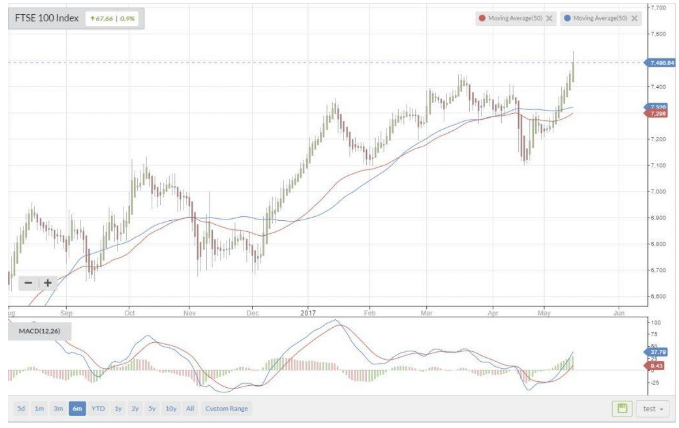
Task: Click the blue Moving Average(50) legend label
Action: point(600,18)
